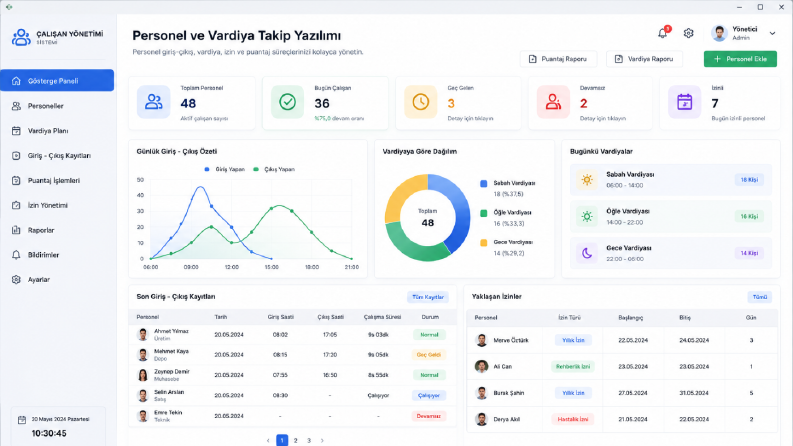Viewport: 793px width, 446px height.
Task: Click Zeynep Demir avatar in records
Action: (143, 375)
